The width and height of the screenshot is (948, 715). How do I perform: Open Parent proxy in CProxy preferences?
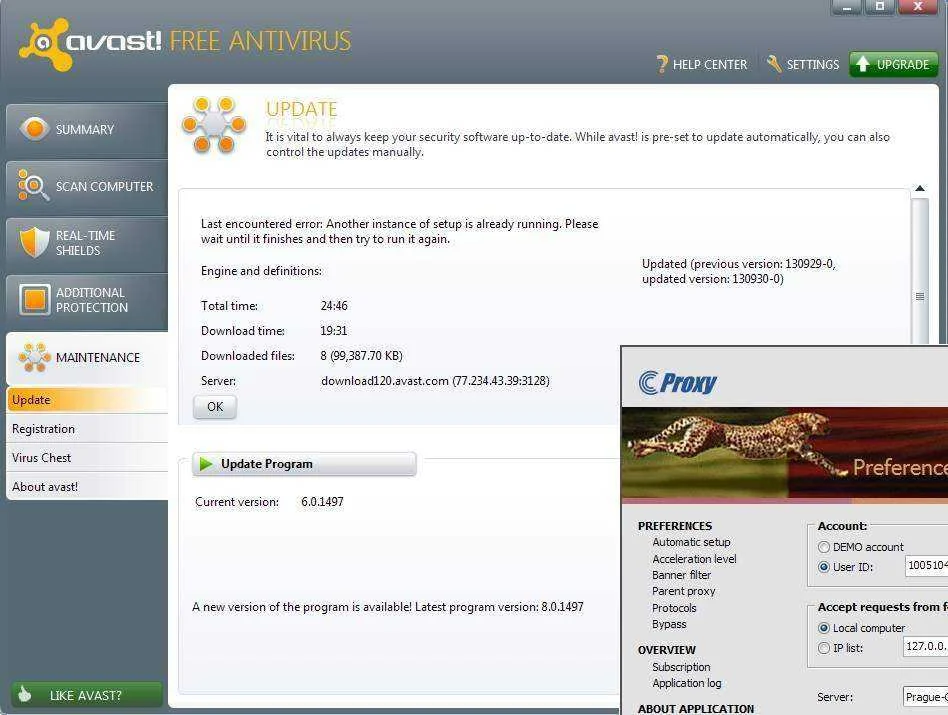tap(684, 591)
